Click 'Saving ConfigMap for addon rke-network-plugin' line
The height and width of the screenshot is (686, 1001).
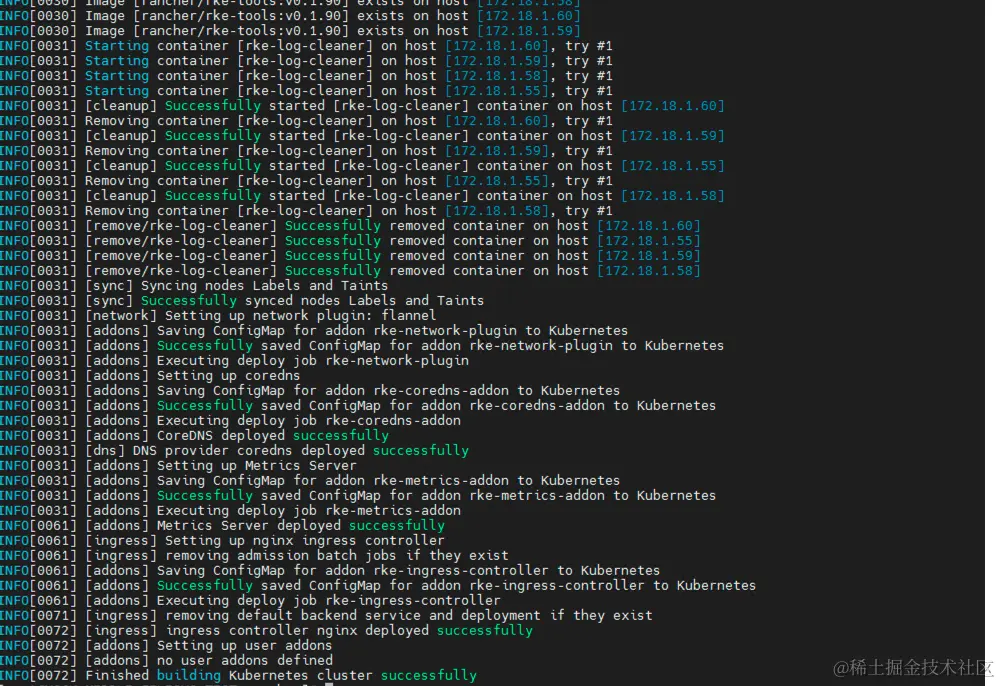click(x=314, y=331)
